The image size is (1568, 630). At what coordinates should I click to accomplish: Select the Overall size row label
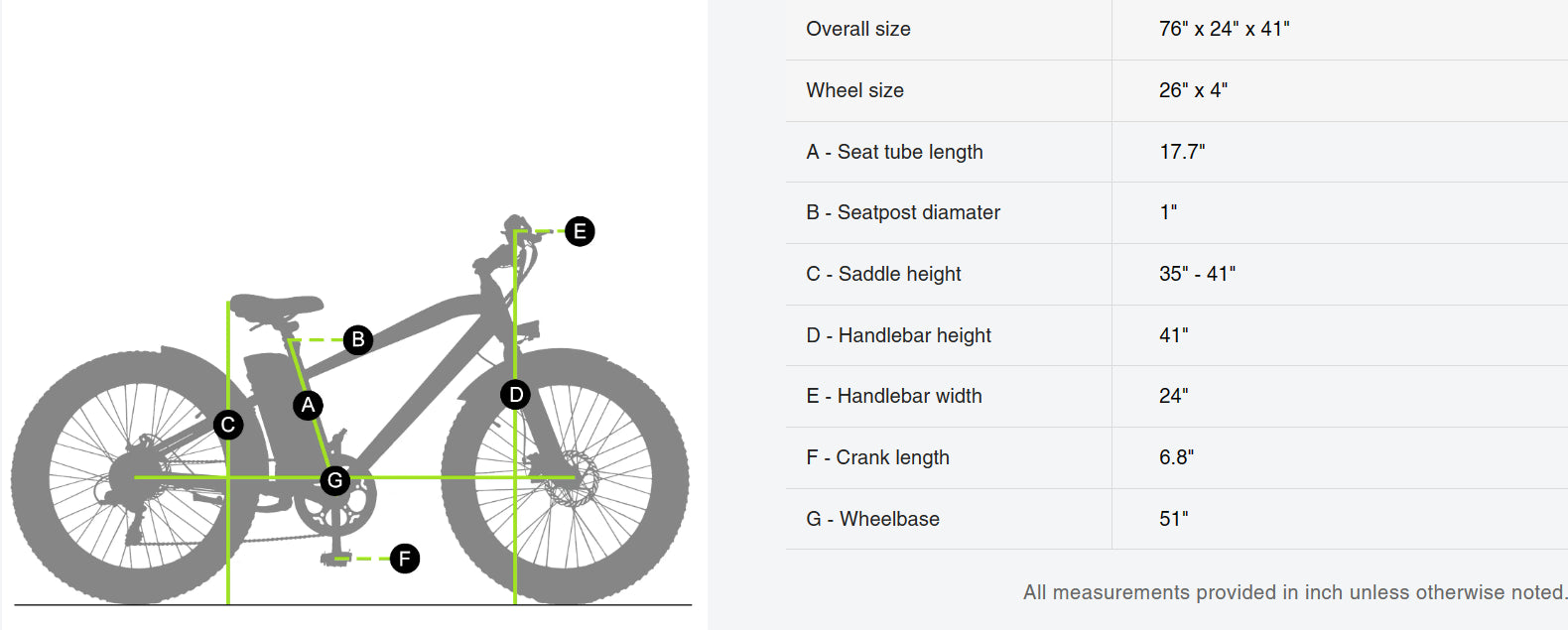(x=858, y=29)
